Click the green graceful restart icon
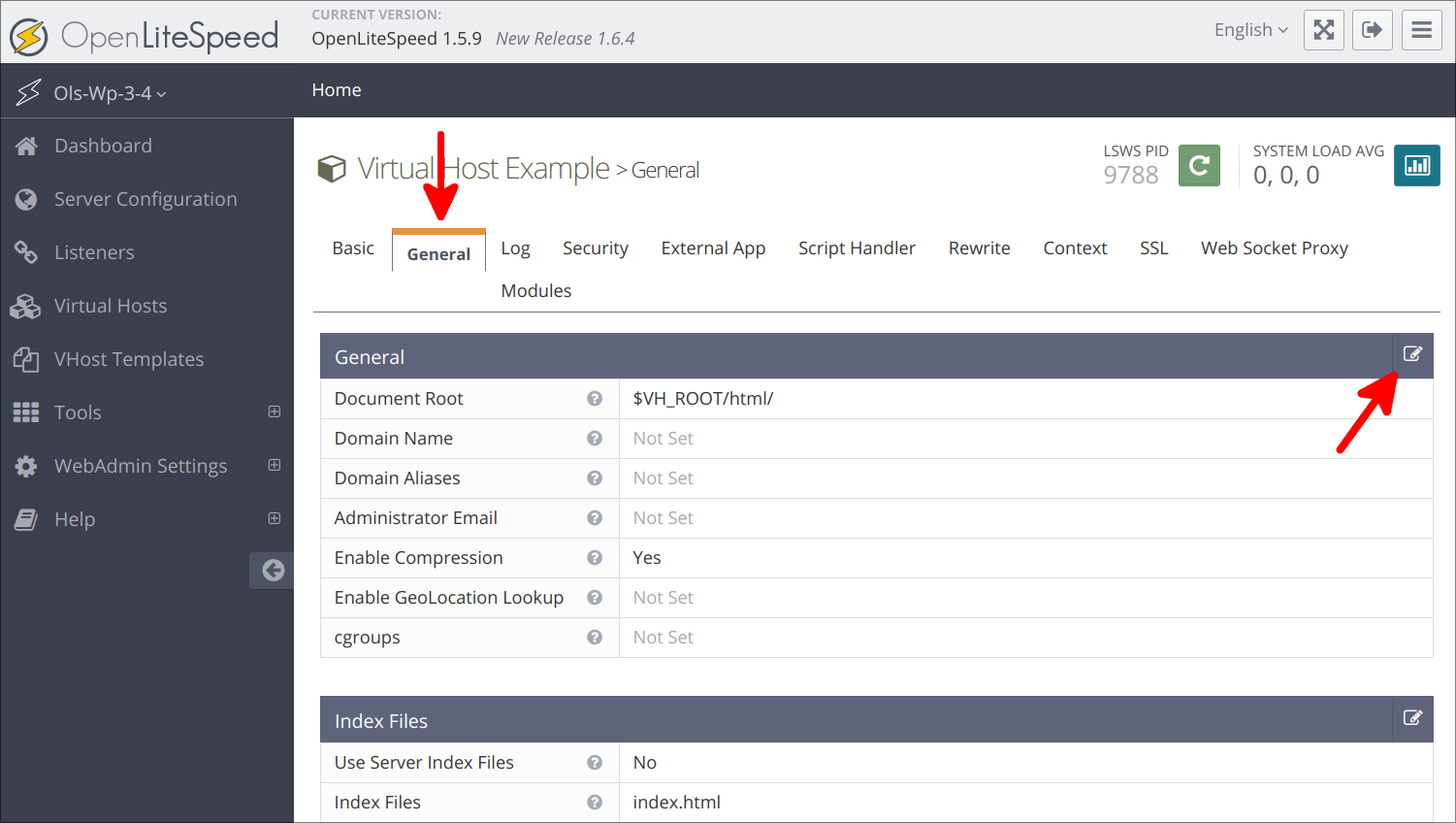Screen dimensions: 1456x823 (1199, 165)
